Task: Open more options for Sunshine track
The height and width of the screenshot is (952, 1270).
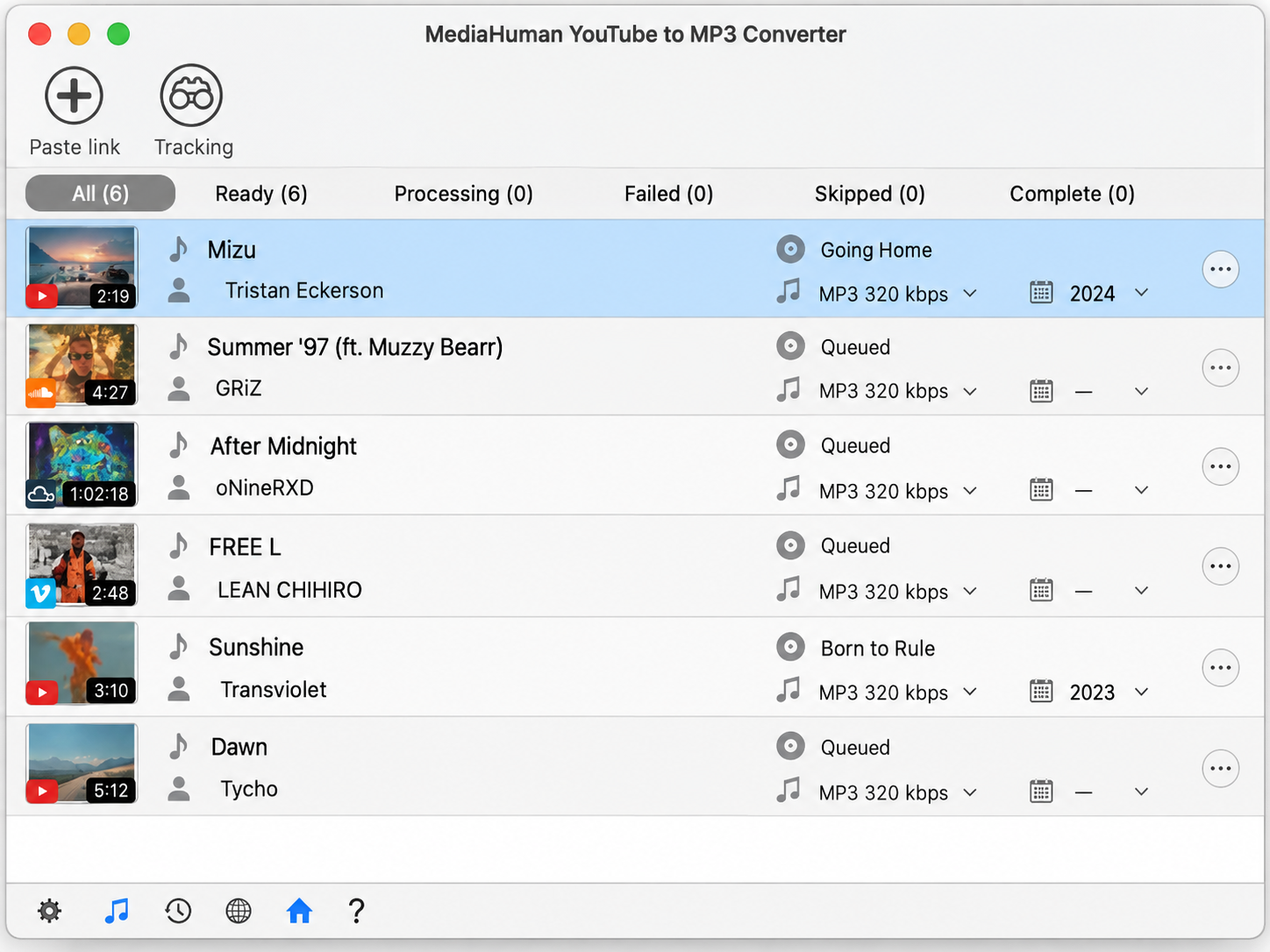Action: point(1221,668)
